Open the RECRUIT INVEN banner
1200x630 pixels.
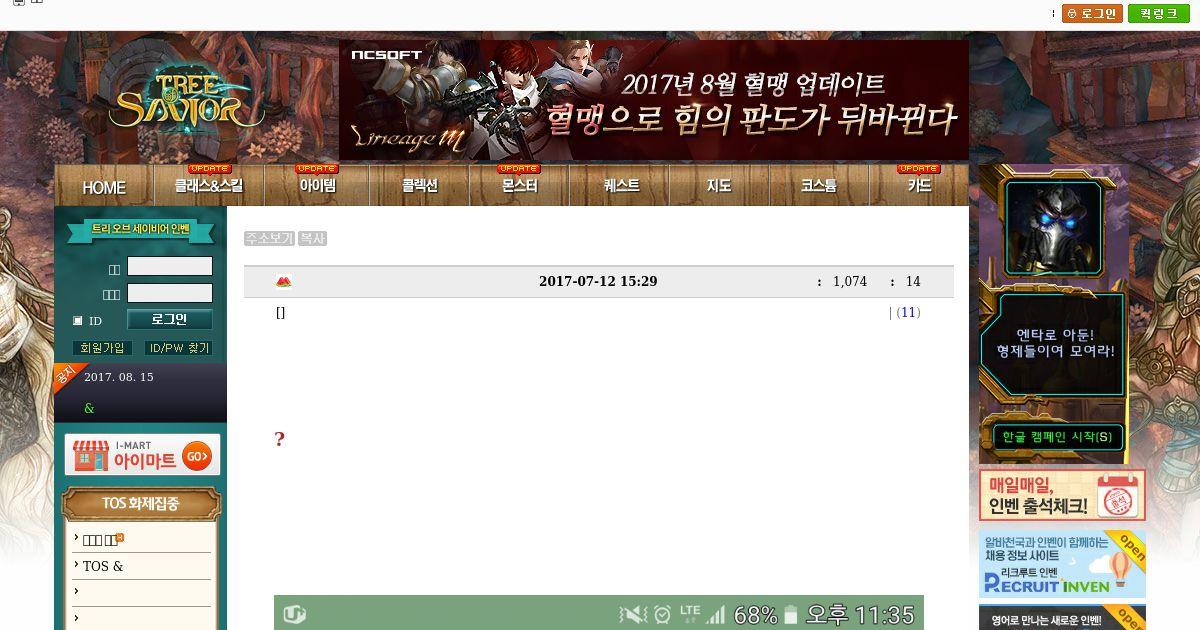(1062, 564)
